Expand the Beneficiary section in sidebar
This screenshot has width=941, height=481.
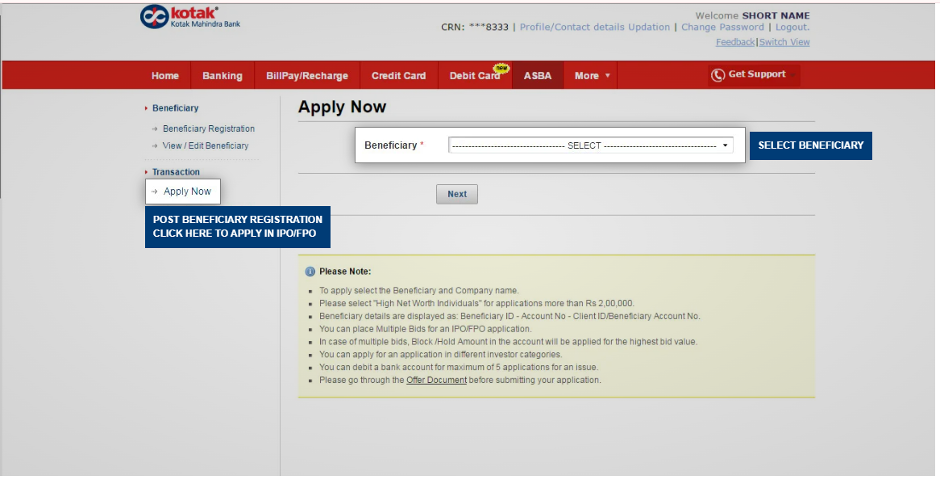(x=175, y=108)
